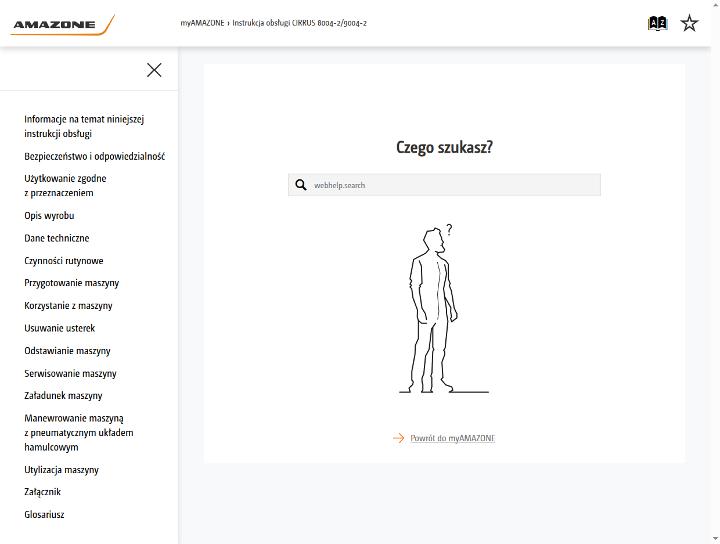Viewport: 720px width, 544px height.
Task: Click the magnifying glass search icon
Action: pos(301,185)
